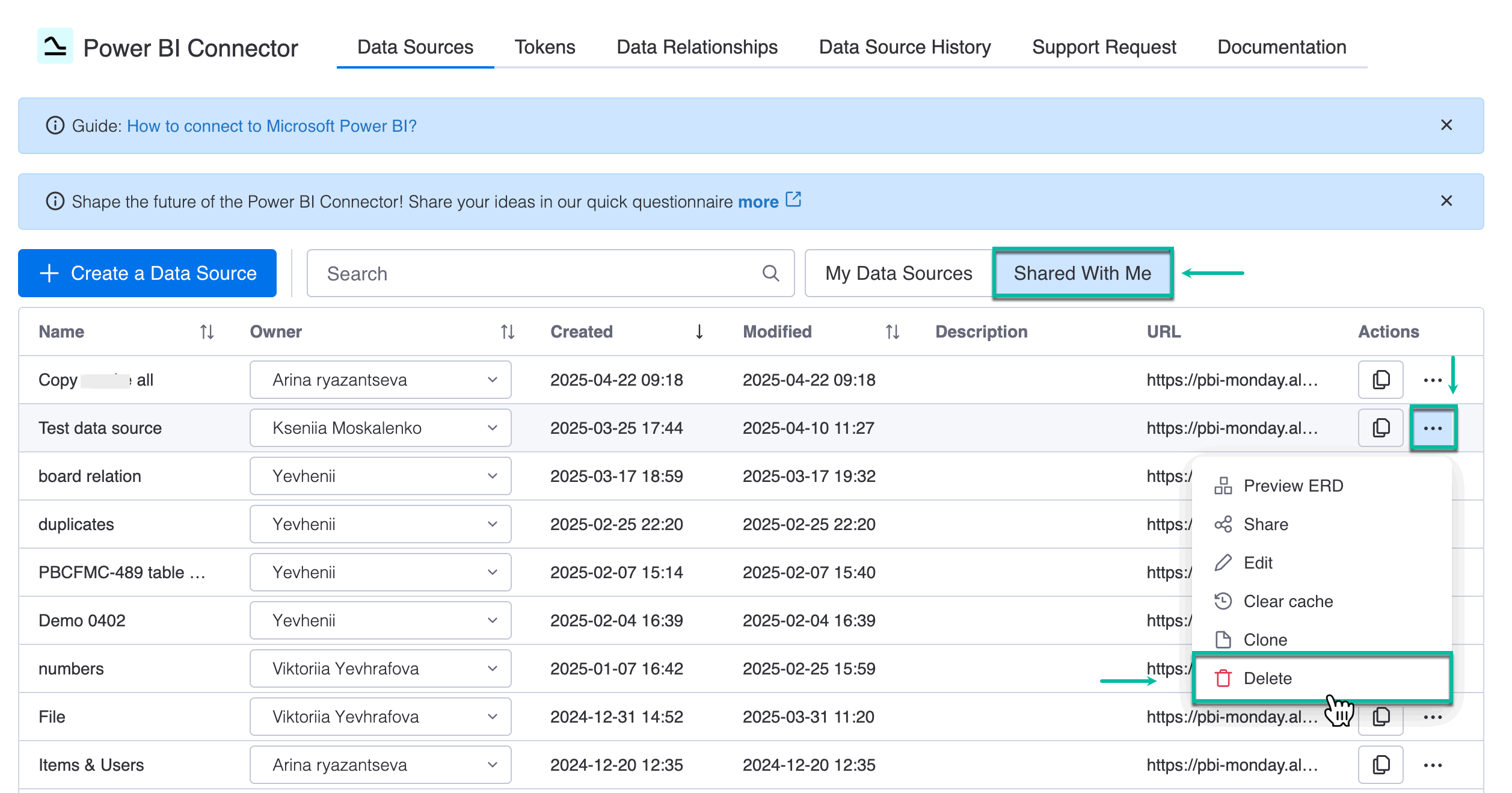
Task: Open the Power BI connection guide link
Action: click(x=271, y=126)
